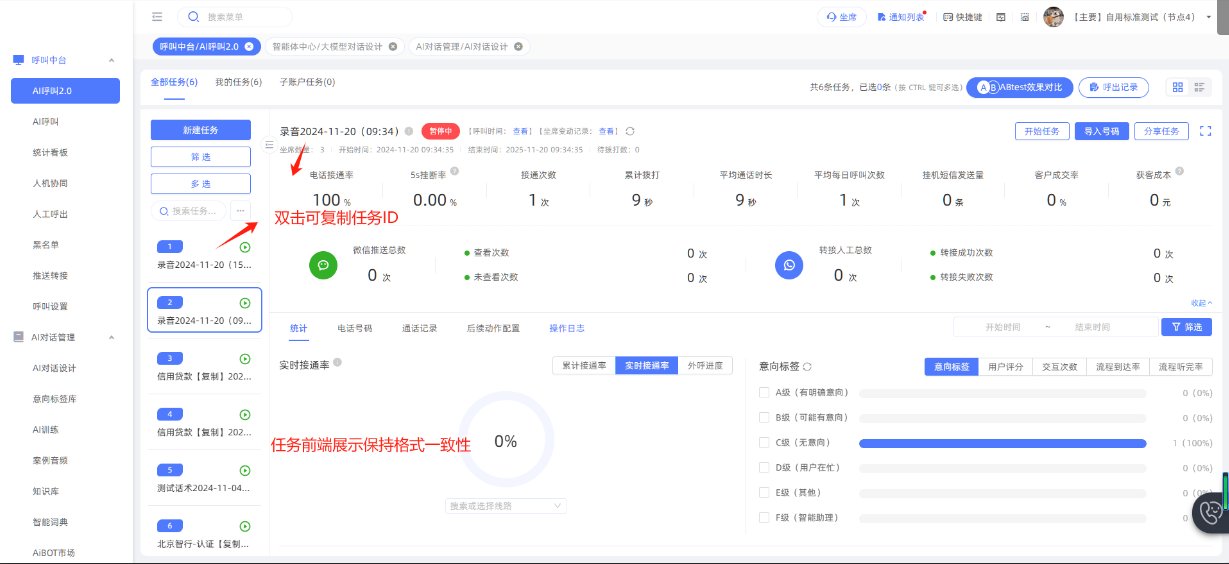Click play icon on task 1 card
The height and width of the screenshot is (564, 1229).
point(245,247)
